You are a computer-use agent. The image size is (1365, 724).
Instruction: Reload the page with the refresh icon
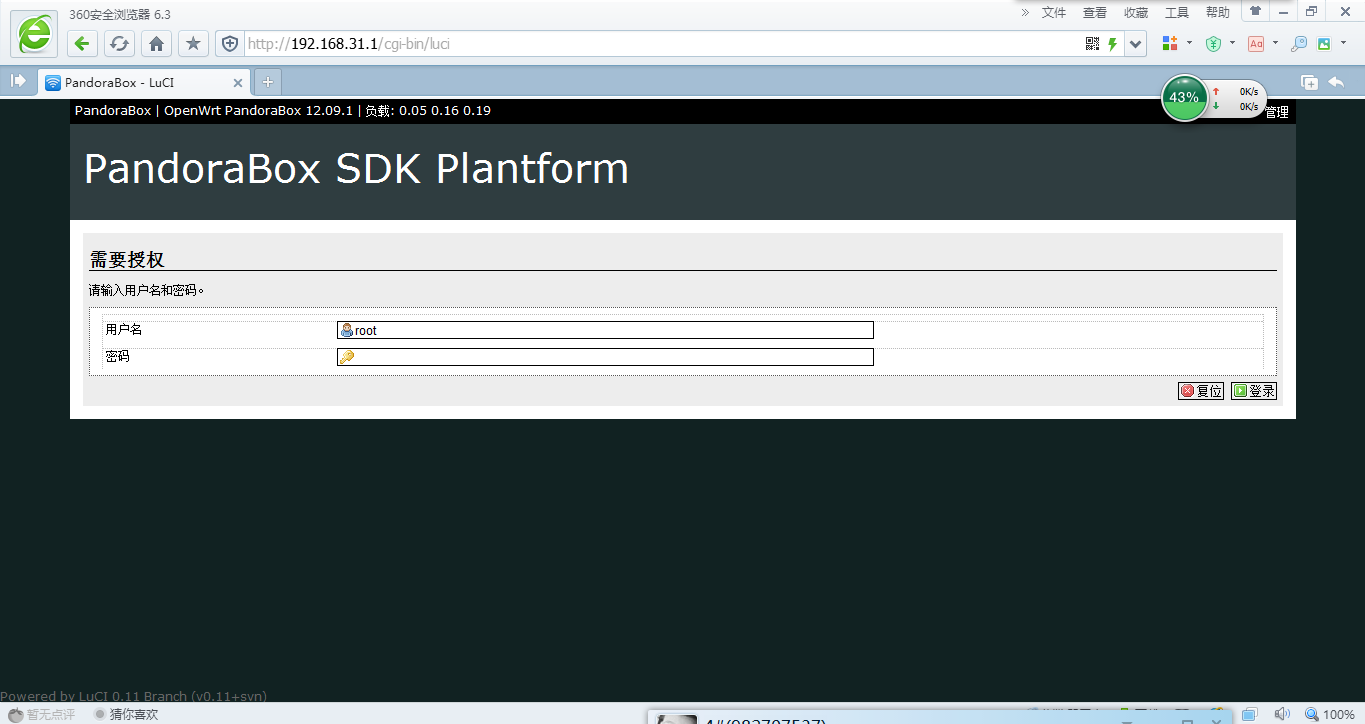pos(119,44)
